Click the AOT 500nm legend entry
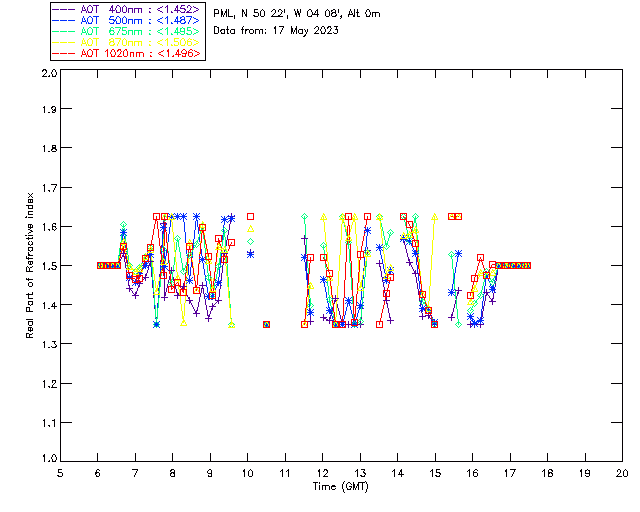Screen dimensions: 640x512 pyautogui.click(x=127, y=20)
